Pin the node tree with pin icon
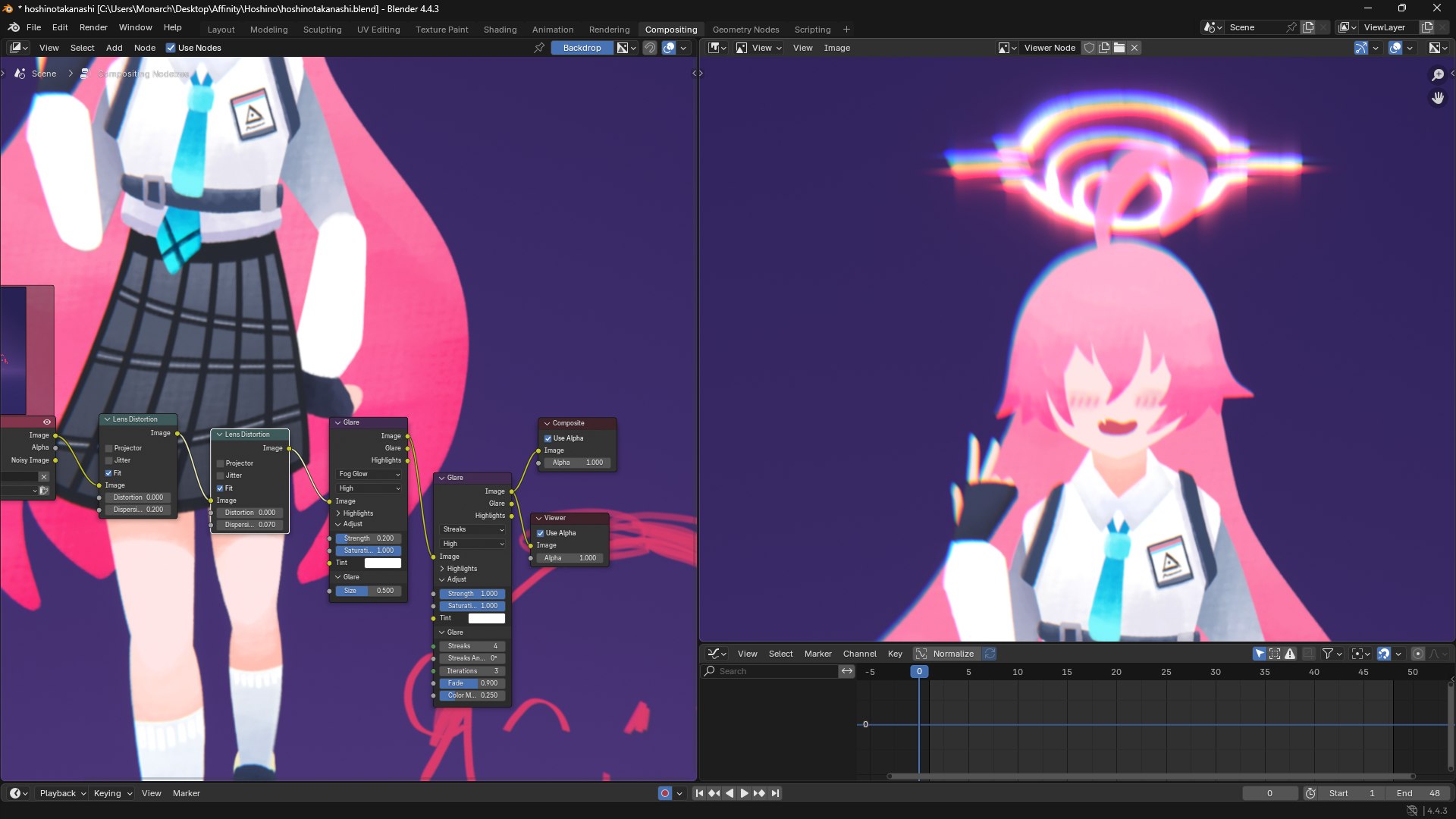1456x819 pixels. 539,48
